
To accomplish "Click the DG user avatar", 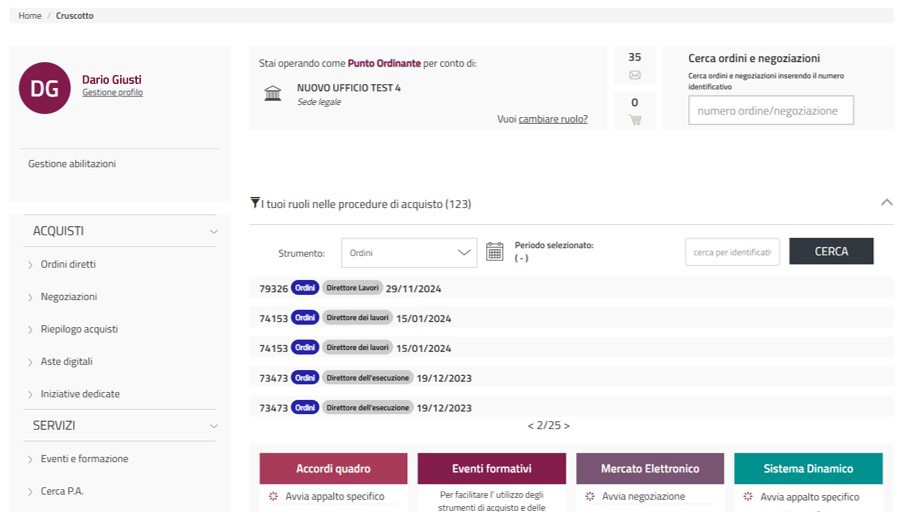I will coord(44,88).
